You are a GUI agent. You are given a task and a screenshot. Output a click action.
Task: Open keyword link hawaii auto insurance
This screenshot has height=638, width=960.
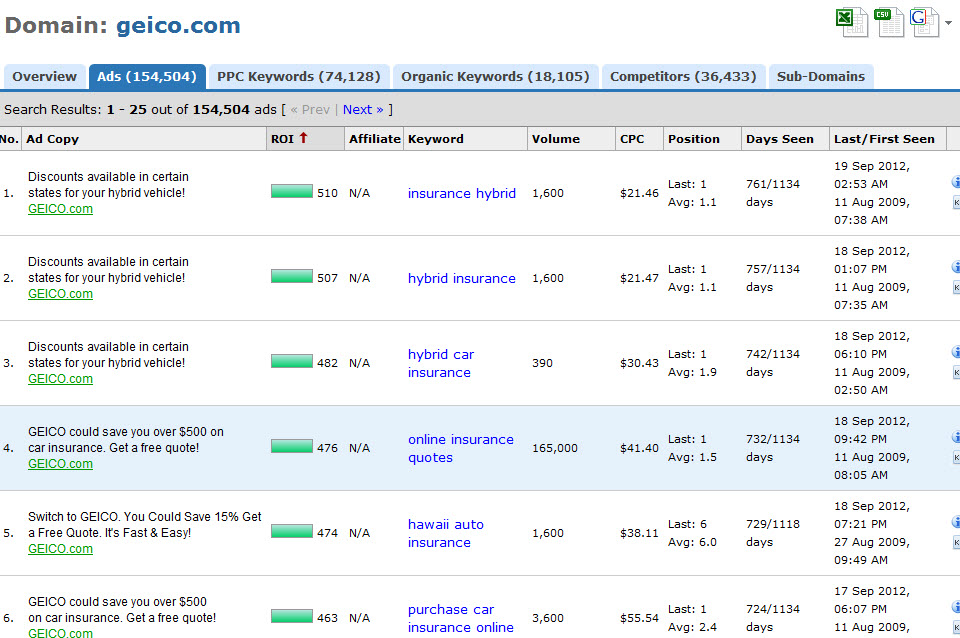[446, 533]
